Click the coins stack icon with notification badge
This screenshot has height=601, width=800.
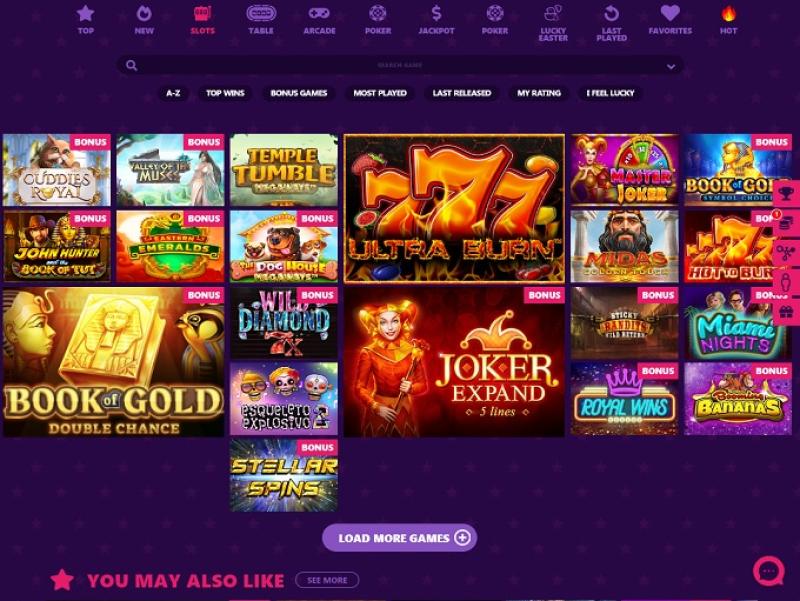[x=786, y=222]
